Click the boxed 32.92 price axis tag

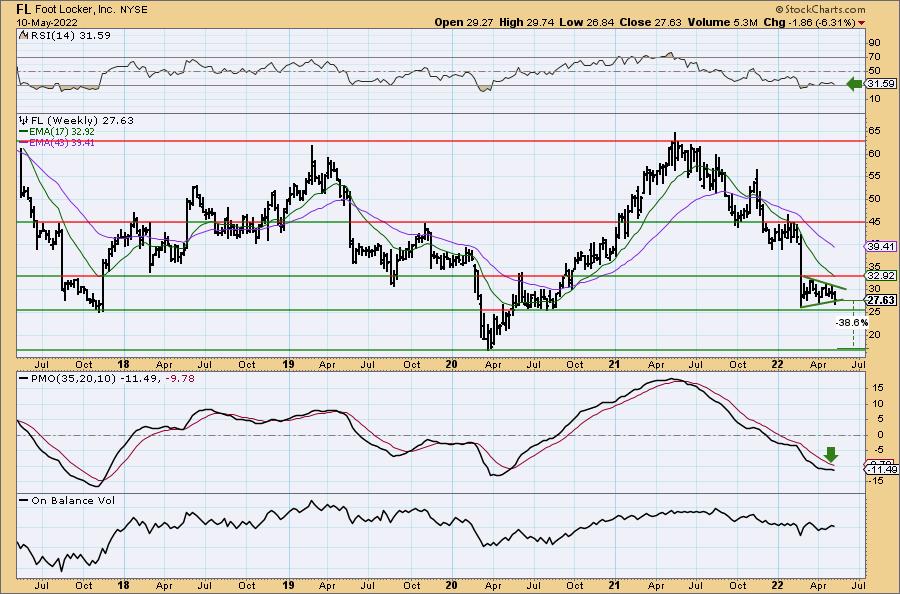880,275
